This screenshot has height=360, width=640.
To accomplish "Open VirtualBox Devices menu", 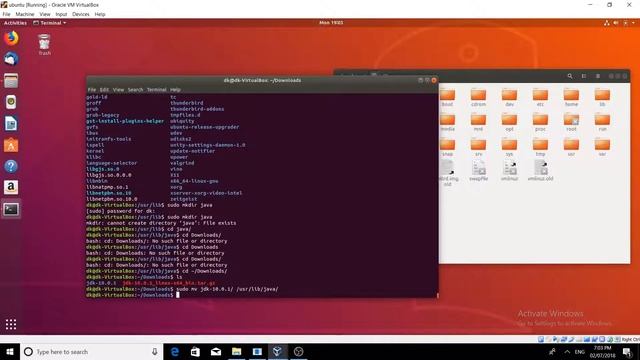I will click(81, 14).
